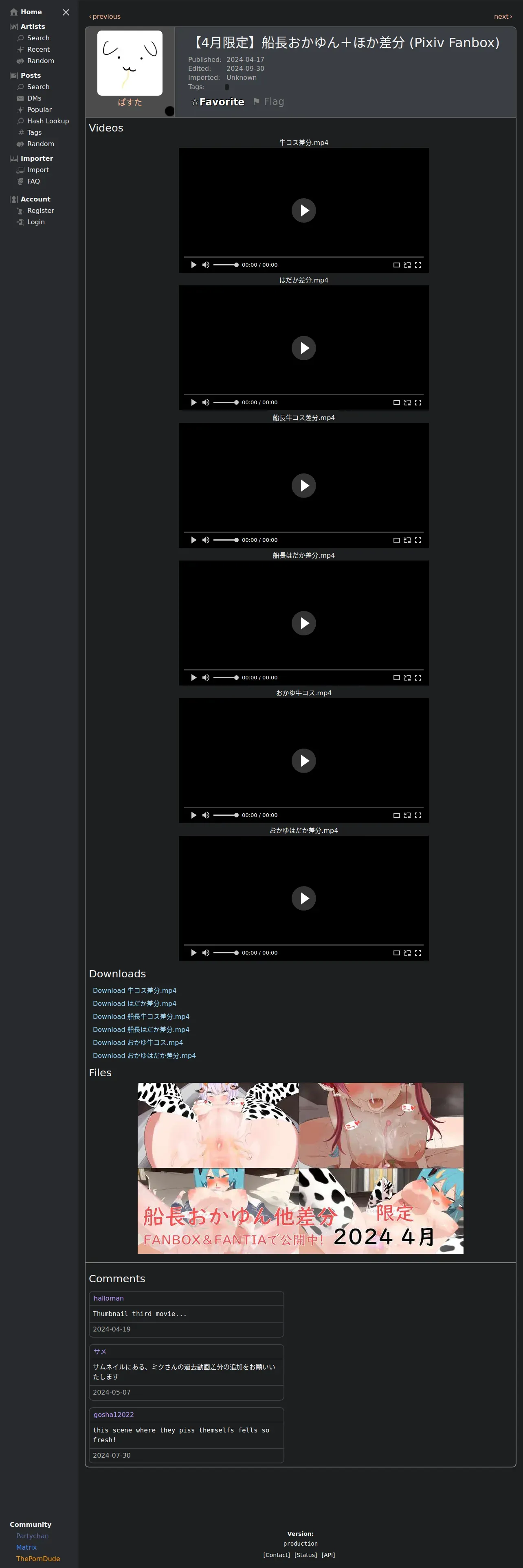Screen dimensions: 523x1568
Task: Mute the 船長はだか差分.mp4 video
Action: pos(206,677)
